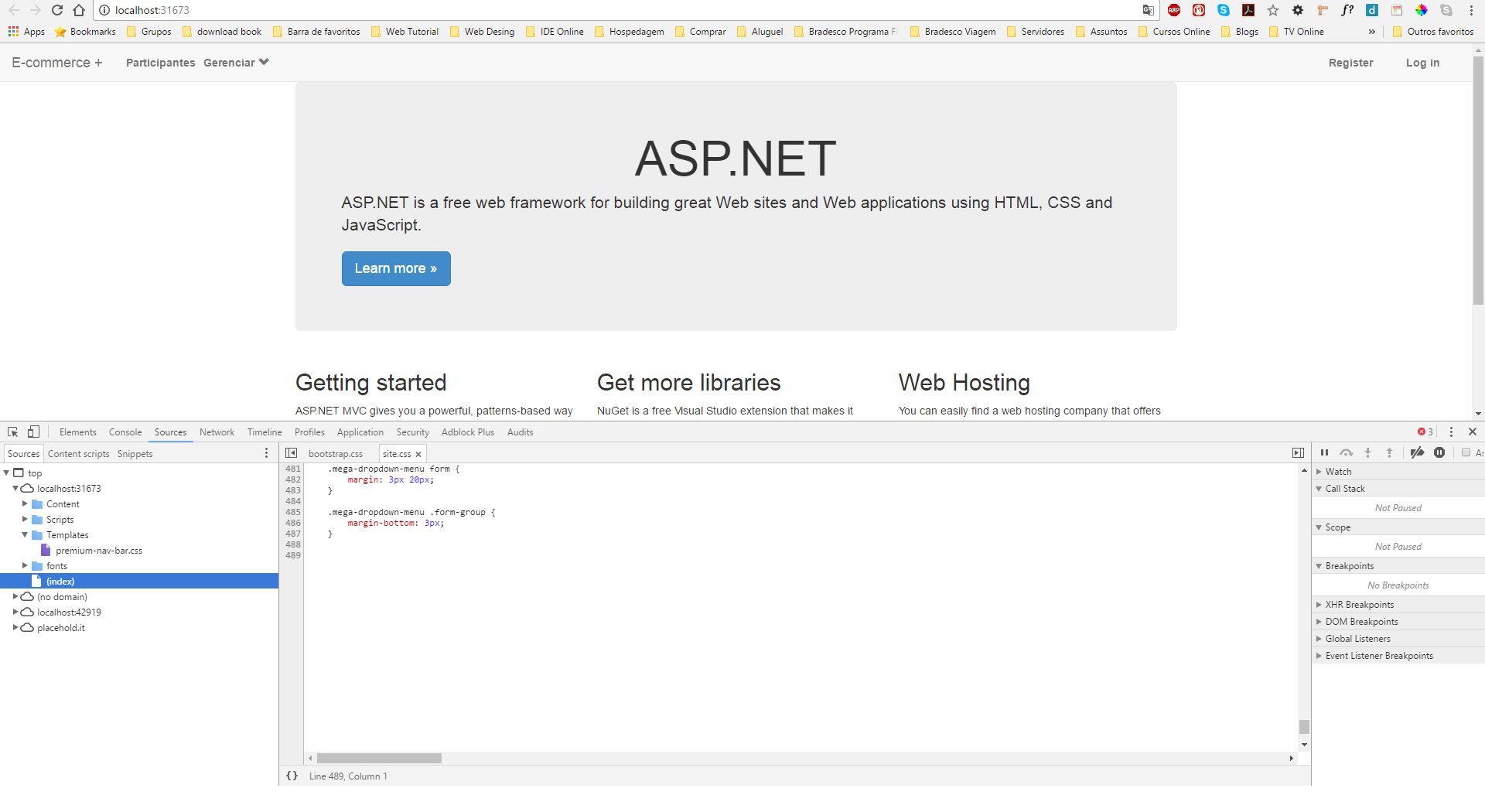This screenshot has width=1485, height=812.
Task: Open the navigator pane more options menu
Action: [267, 453]
